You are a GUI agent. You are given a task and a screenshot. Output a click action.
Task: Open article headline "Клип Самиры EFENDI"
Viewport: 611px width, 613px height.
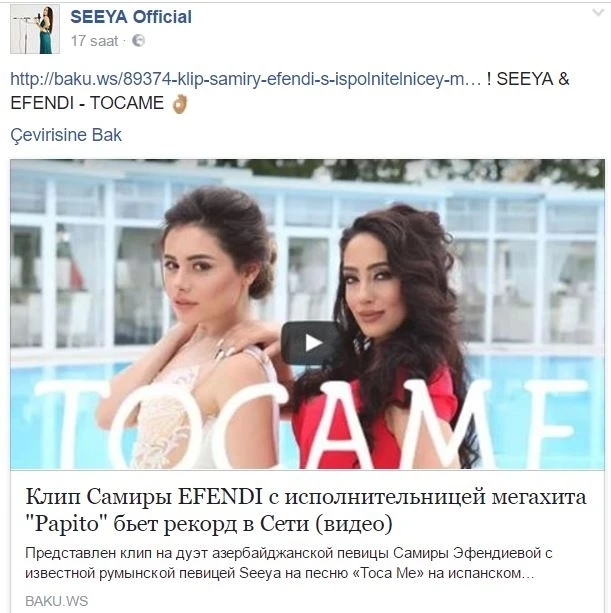[306, 497]
